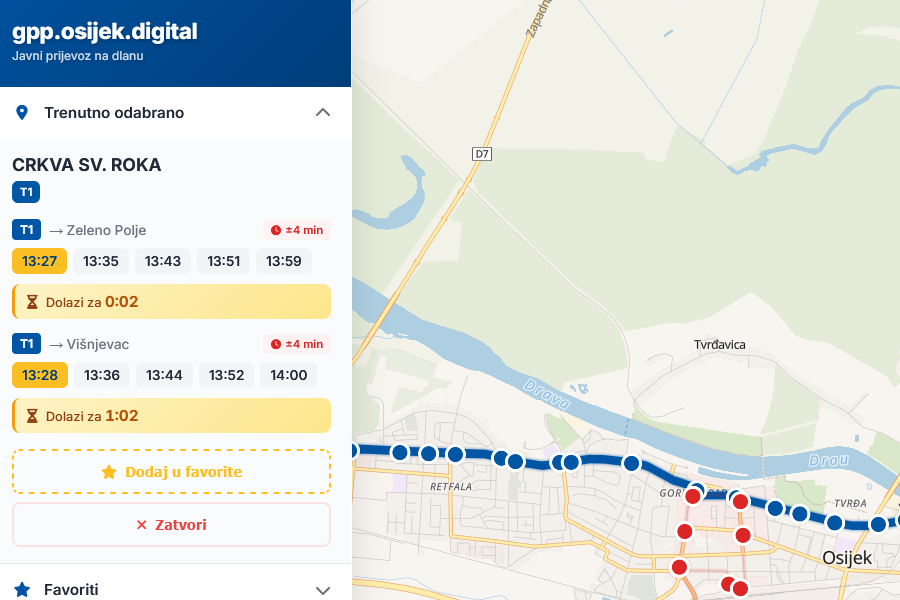Choose the 13:52 departure to Višnjevac
The image size is (900, 600).
click(x=227, y=375)
